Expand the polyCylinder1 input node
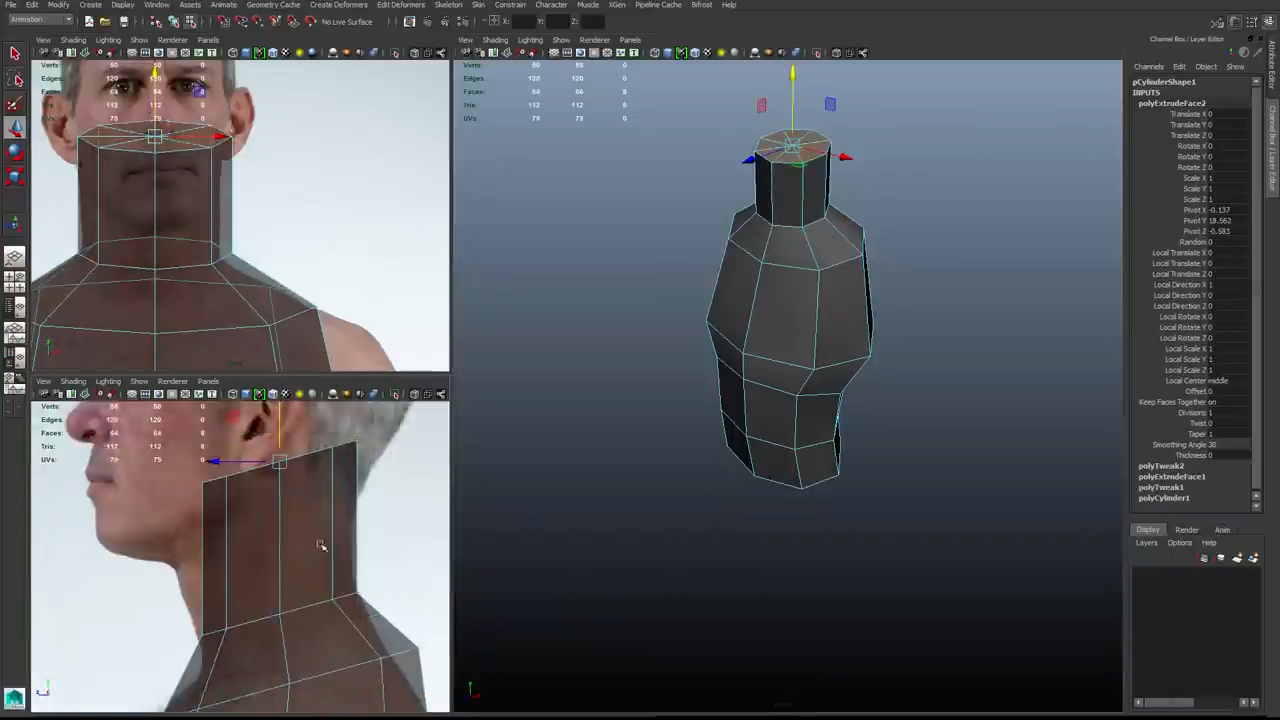This screenshot has width=1280, height=720. [x=1164, y=498]
